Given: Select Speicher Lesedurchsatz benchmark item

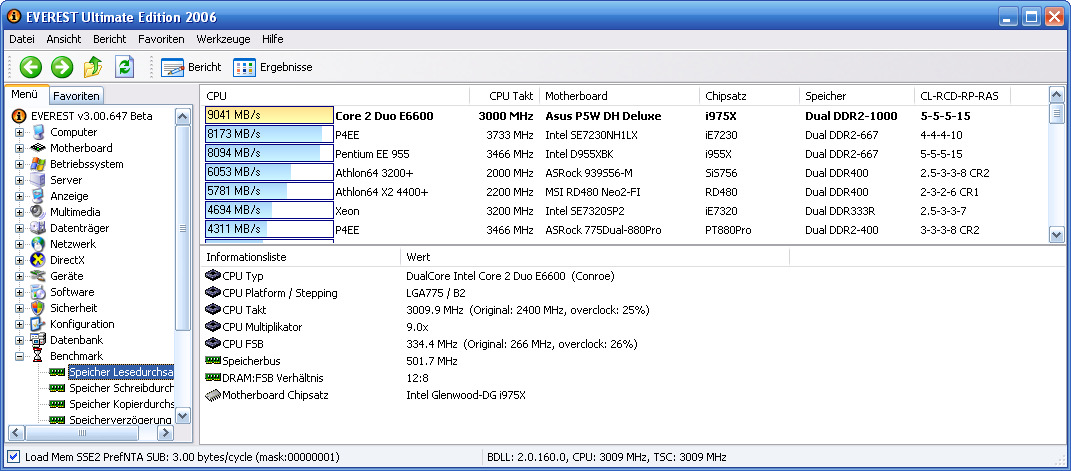Looking at the screenshot, I should (121, 372).
